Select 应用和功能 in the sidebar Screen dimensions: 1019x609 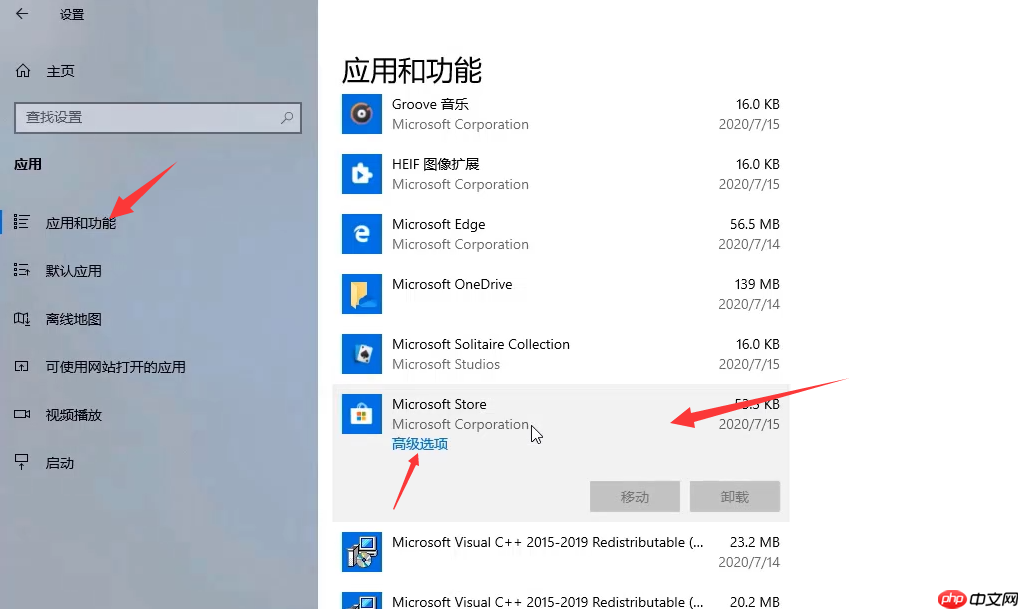pos(23,222)
